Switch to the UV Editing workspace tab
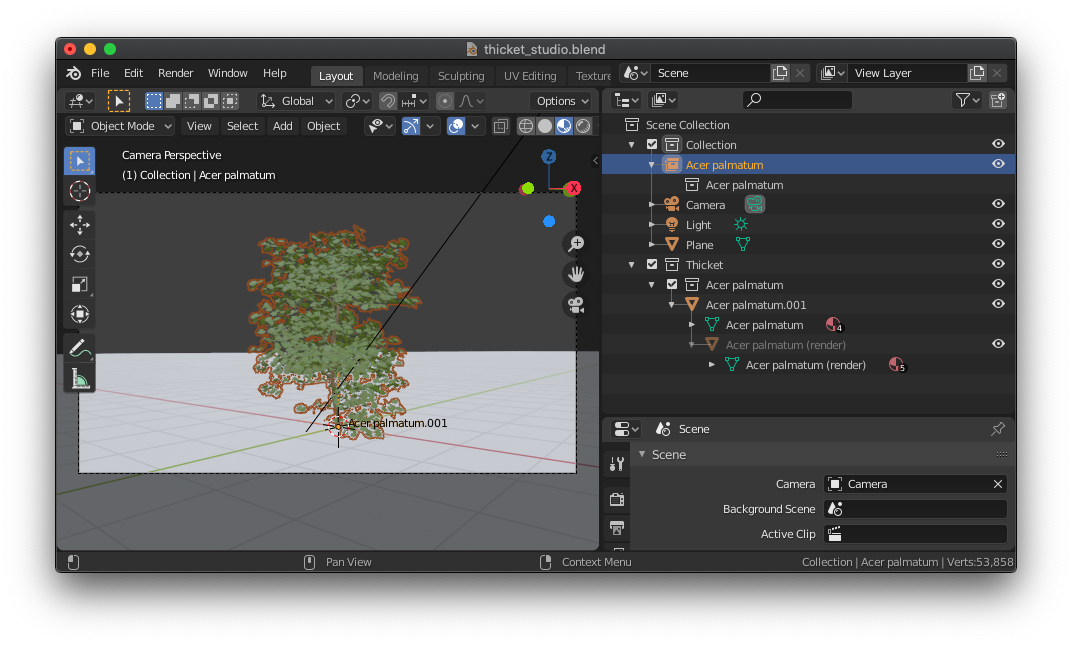This screenshot has width=1072, height=646. (530, 76)
